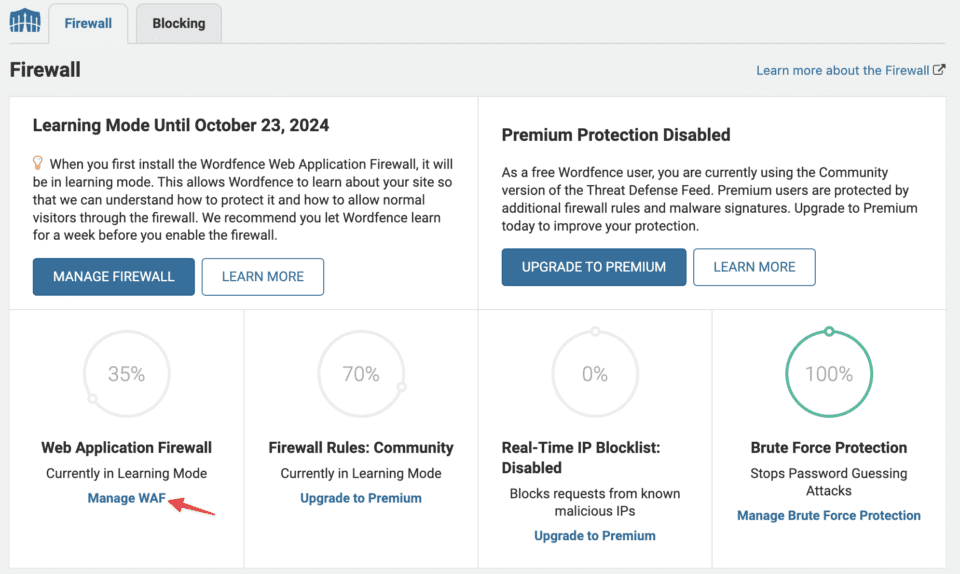Screen dimensions: 960x574
Task: Click Upgrade to Premium under IP Blocklist
Action: coord(595,536)
